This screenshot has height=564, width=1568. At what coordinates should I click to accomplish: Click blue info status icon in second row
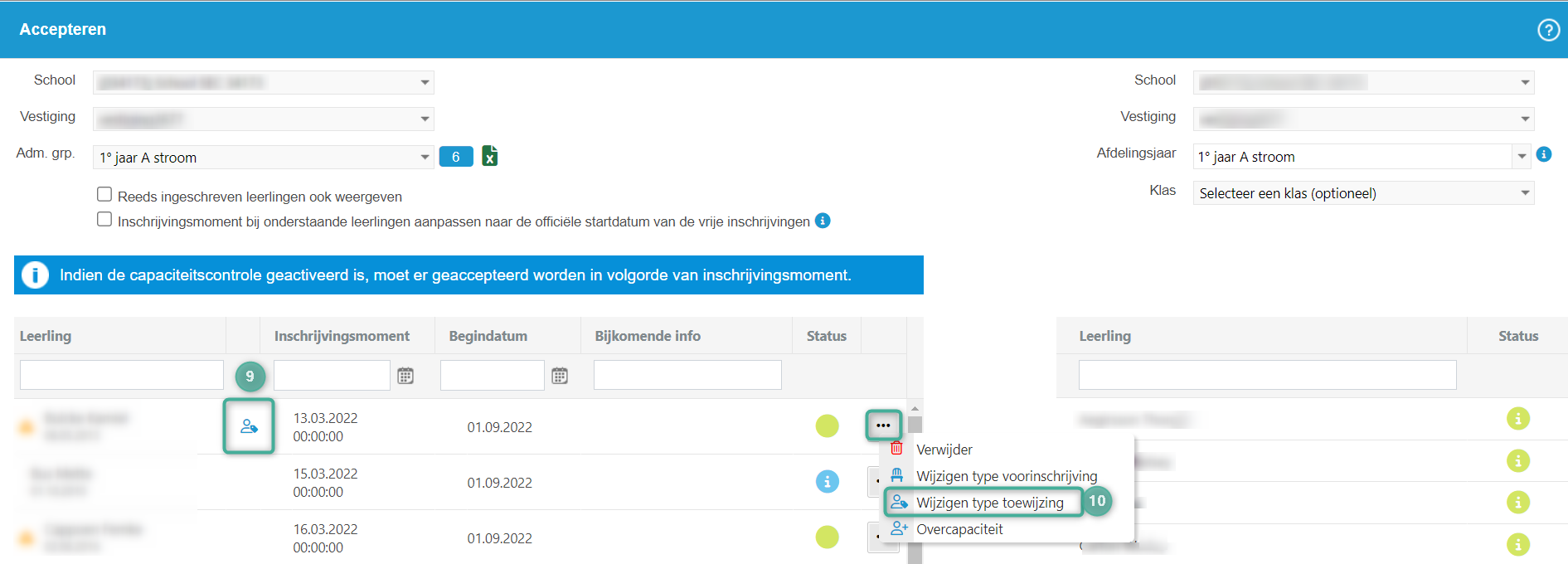tap(827, 482)
